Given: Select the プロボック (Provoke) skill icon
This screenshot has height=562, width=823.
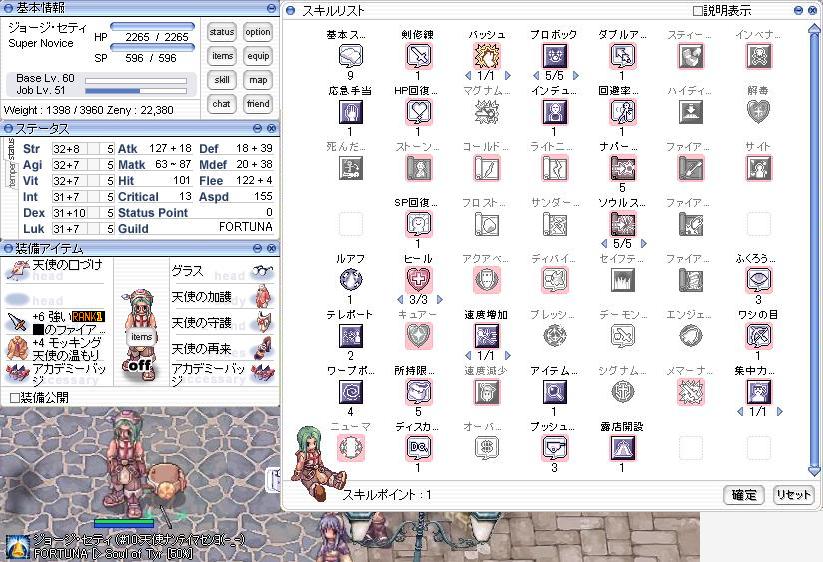Looking at the screenshot, I should point(554,56).
